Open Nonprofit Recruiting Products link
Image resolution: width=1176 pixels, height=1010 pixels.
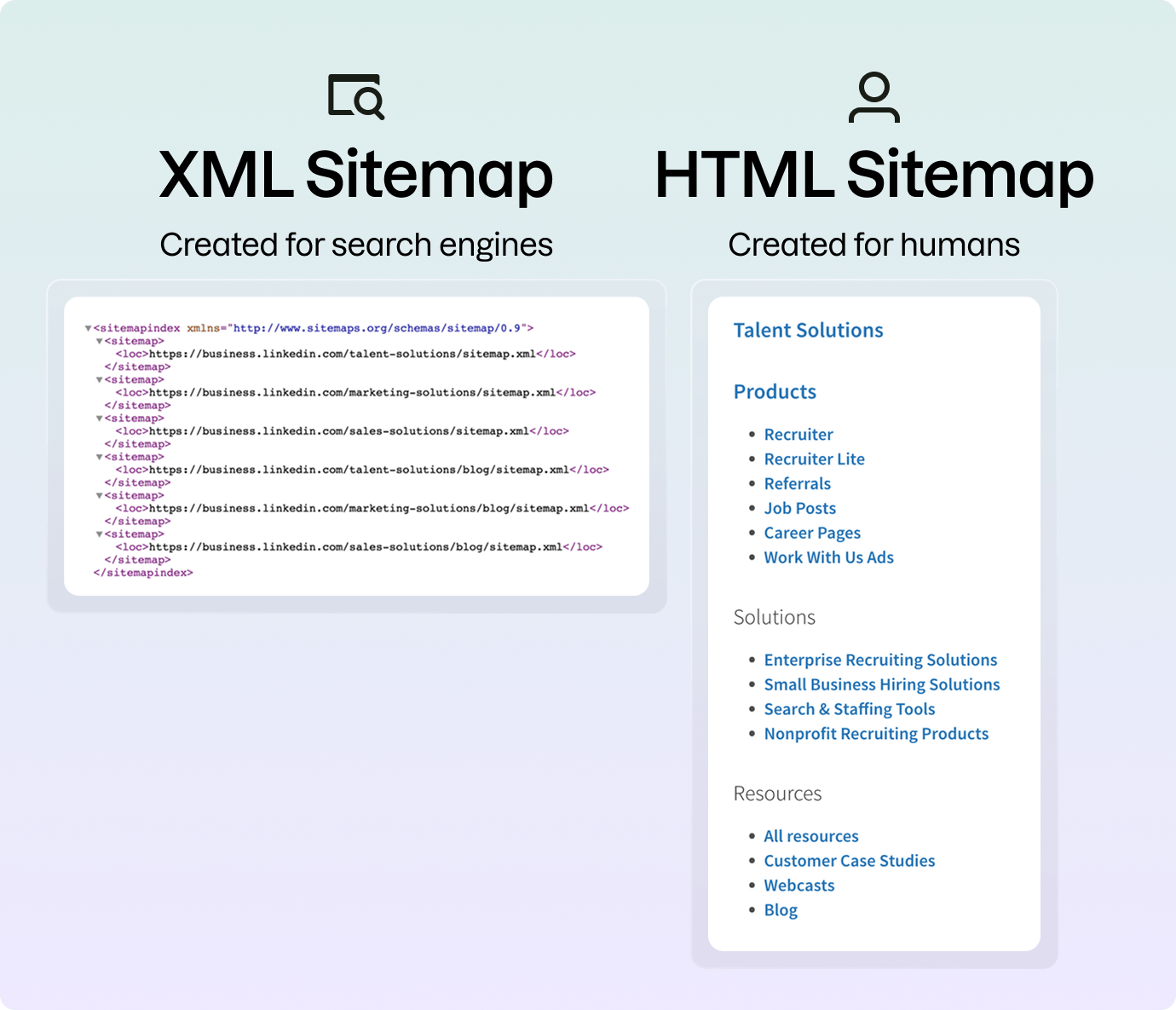pyautogui.click(x=876, y=735)
